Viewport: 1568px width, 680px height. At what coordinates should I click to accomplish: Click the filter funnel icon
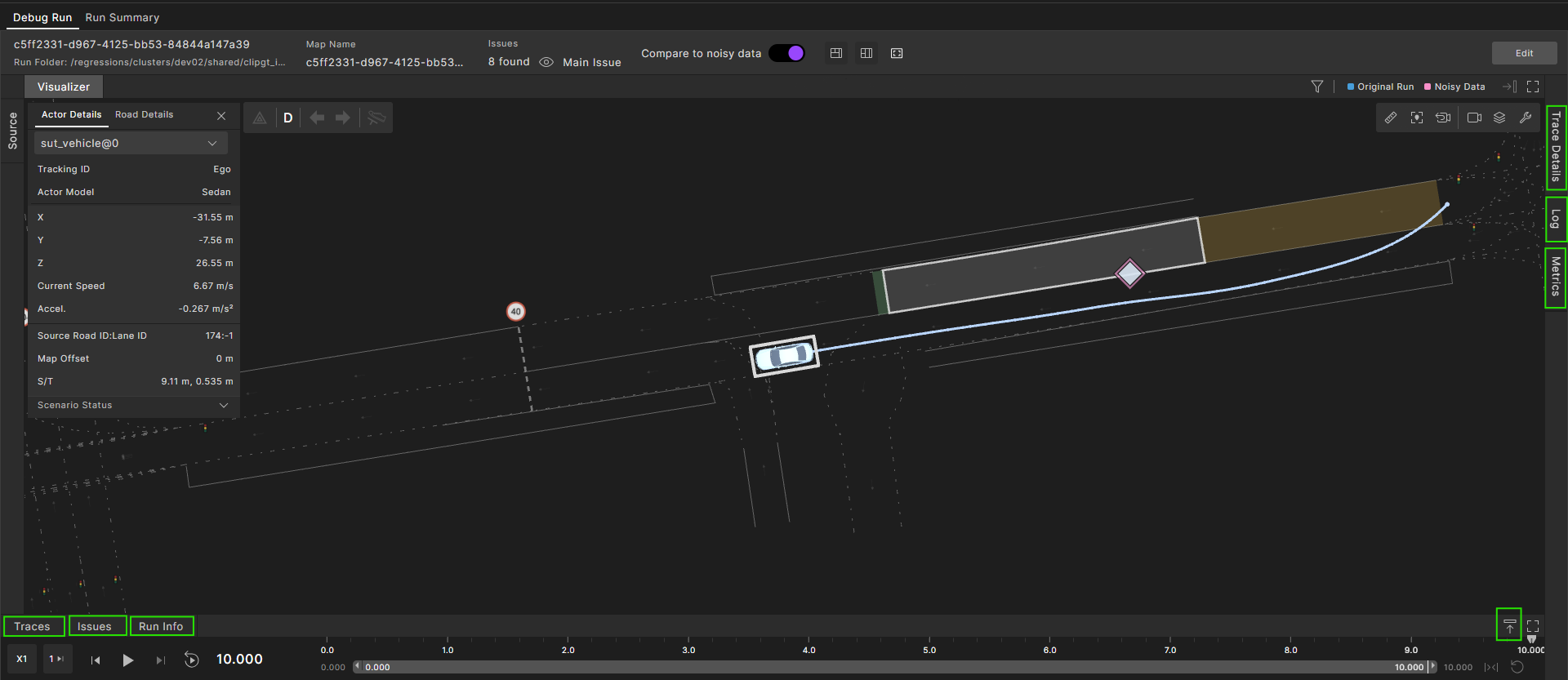pos(1317,87)
